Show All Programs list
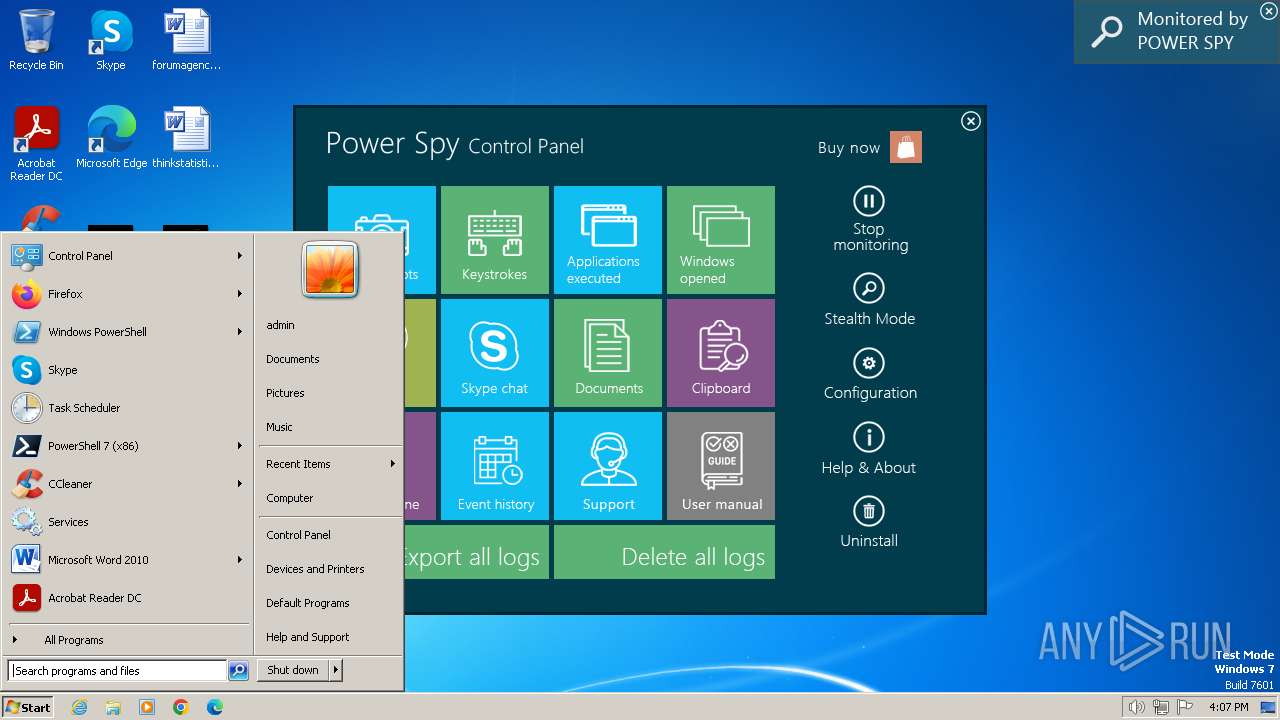1280x720 pixels. (128, 640)
